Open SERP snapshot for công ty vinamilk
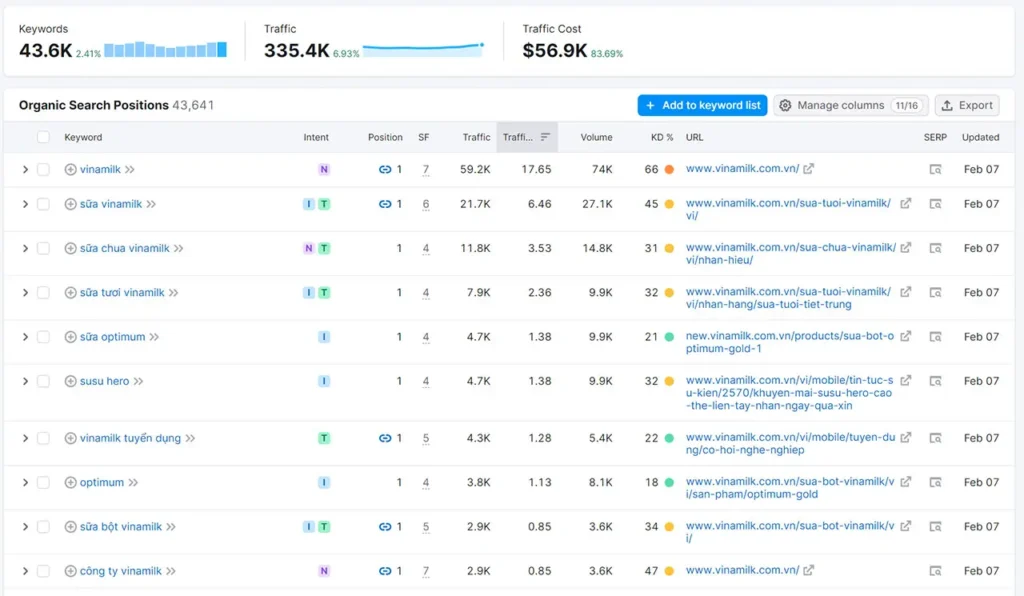Viewport: 1024px width, 596px height. (x=935, y=571)
